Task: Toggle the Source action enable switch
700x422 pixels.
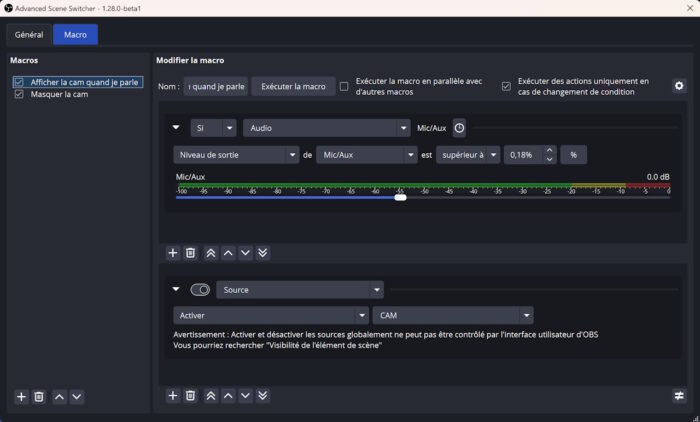Action: [200, 290]
